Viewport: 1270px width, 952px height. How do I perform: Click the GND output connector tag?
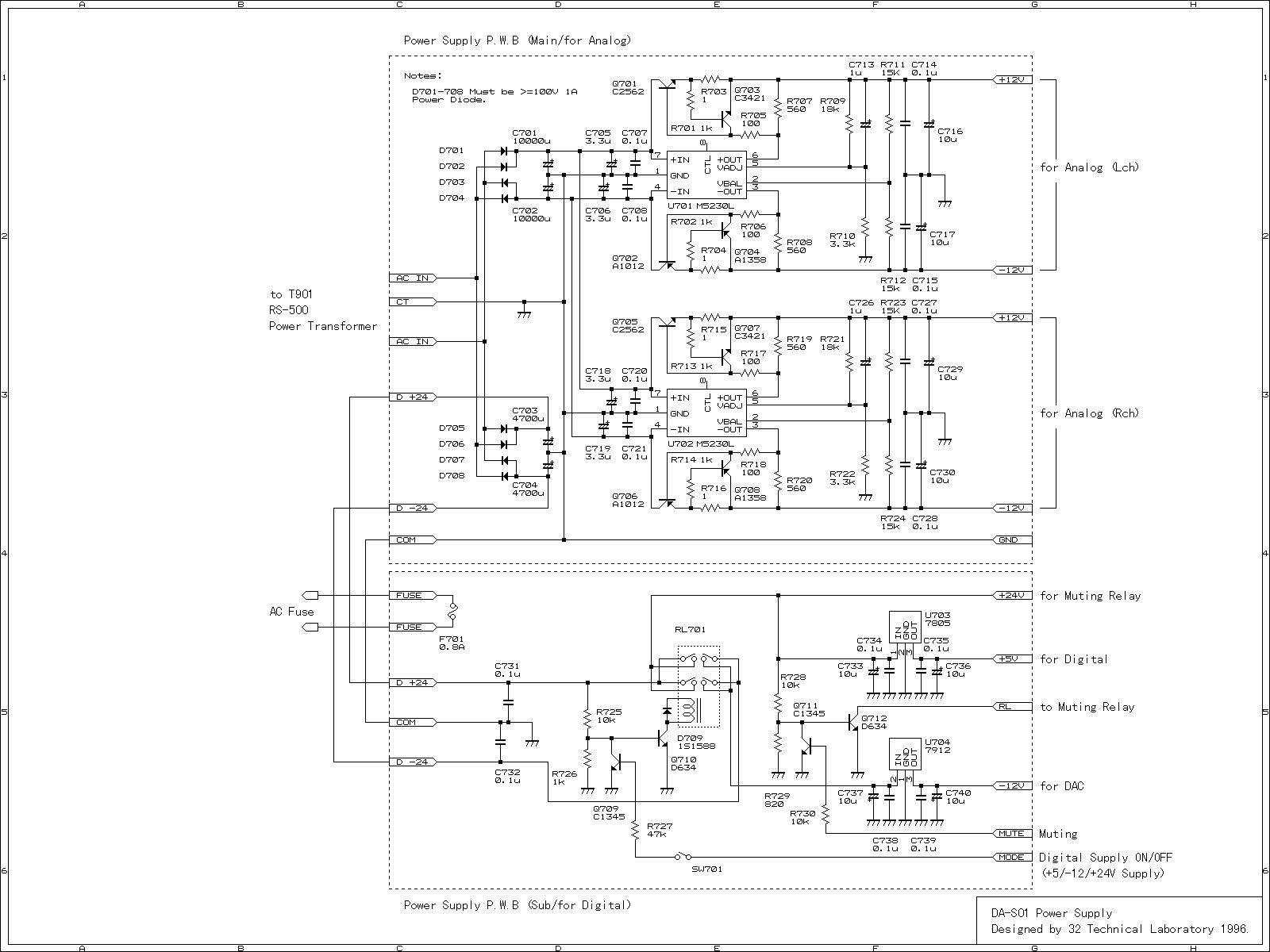click(x=1012, y=539)
